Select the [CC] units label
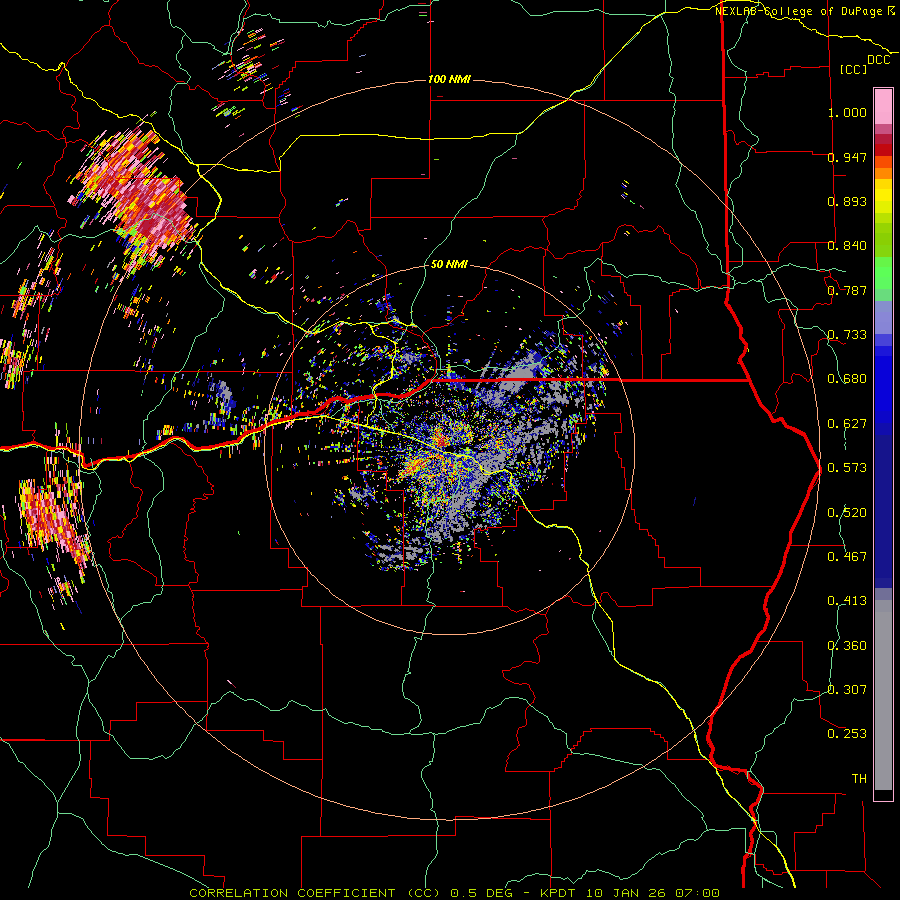 (854, 69)
